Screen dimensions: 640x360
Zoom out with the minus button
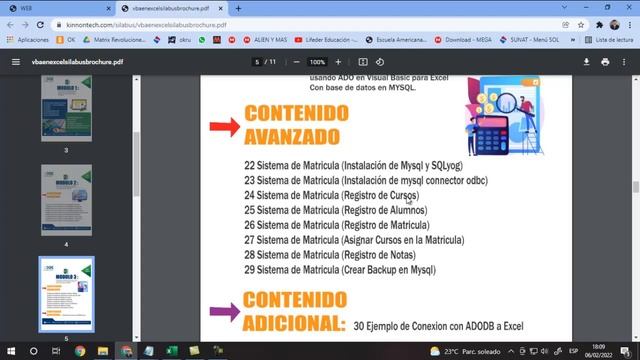(297, 62)
